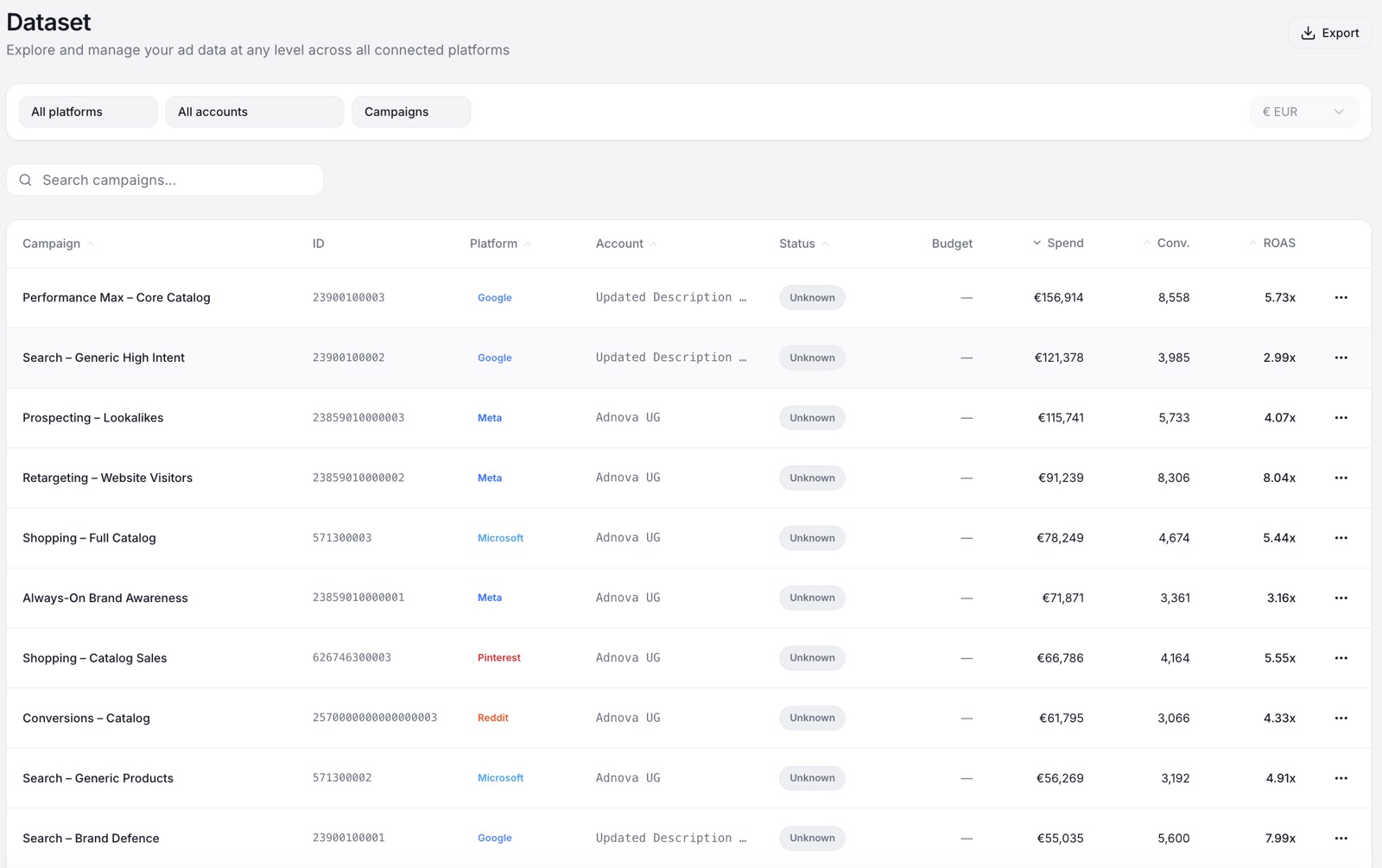
Task: Open the All platforms filter
Action: pos(88,111)
